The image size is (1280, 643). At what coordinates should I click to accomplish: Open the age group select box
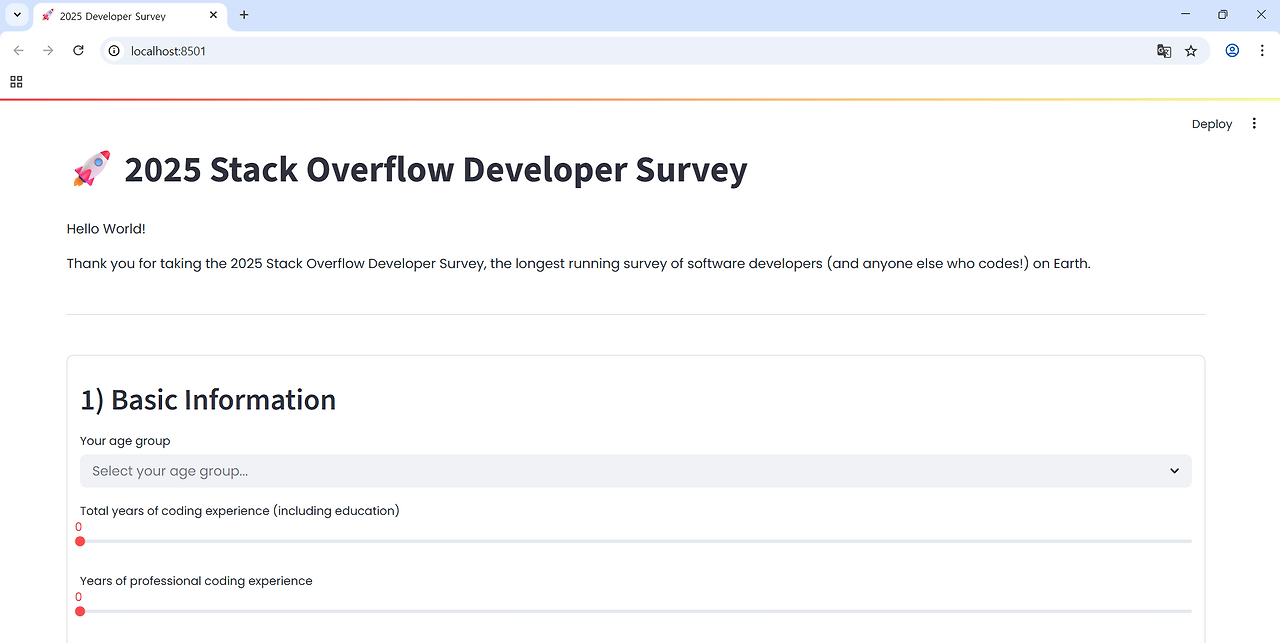tap(636, 471)
